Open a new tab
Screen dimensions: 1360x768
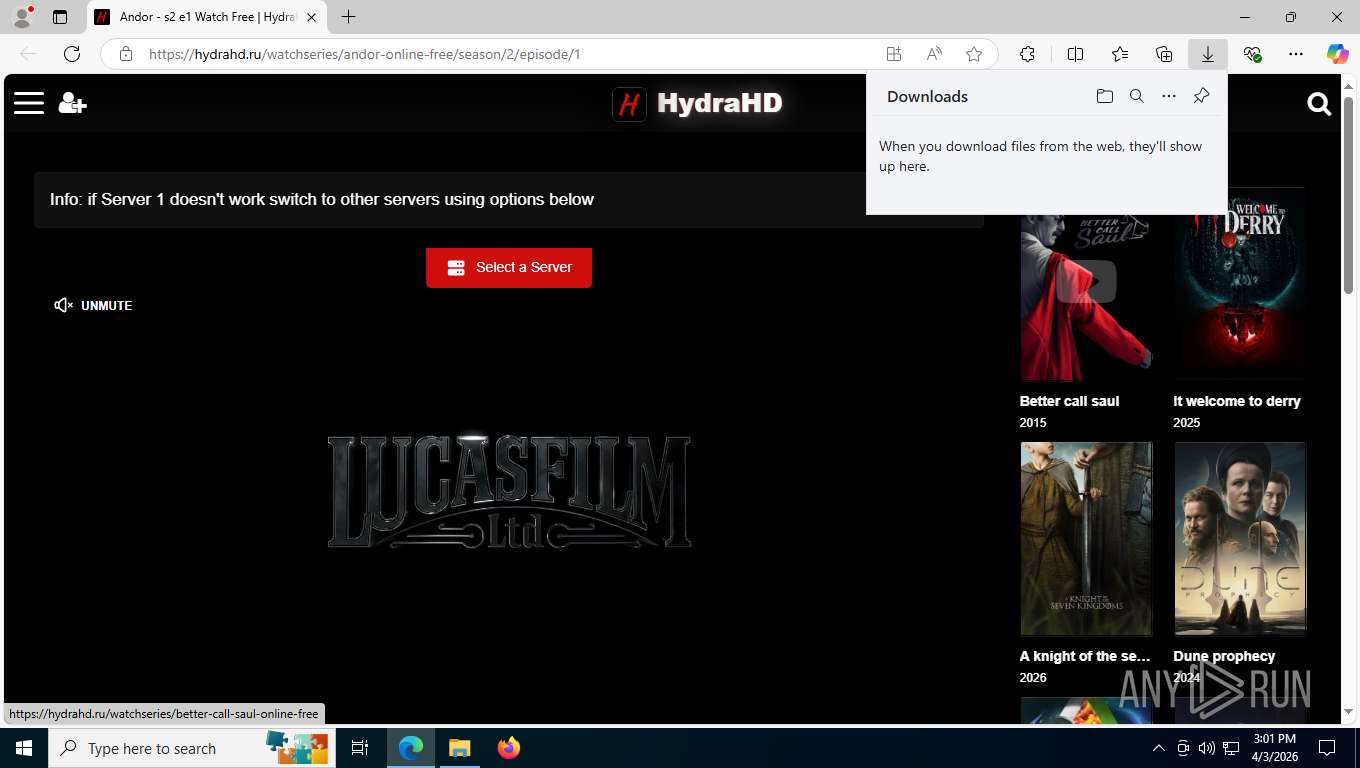pyautogui.click(x=348, y=17)
